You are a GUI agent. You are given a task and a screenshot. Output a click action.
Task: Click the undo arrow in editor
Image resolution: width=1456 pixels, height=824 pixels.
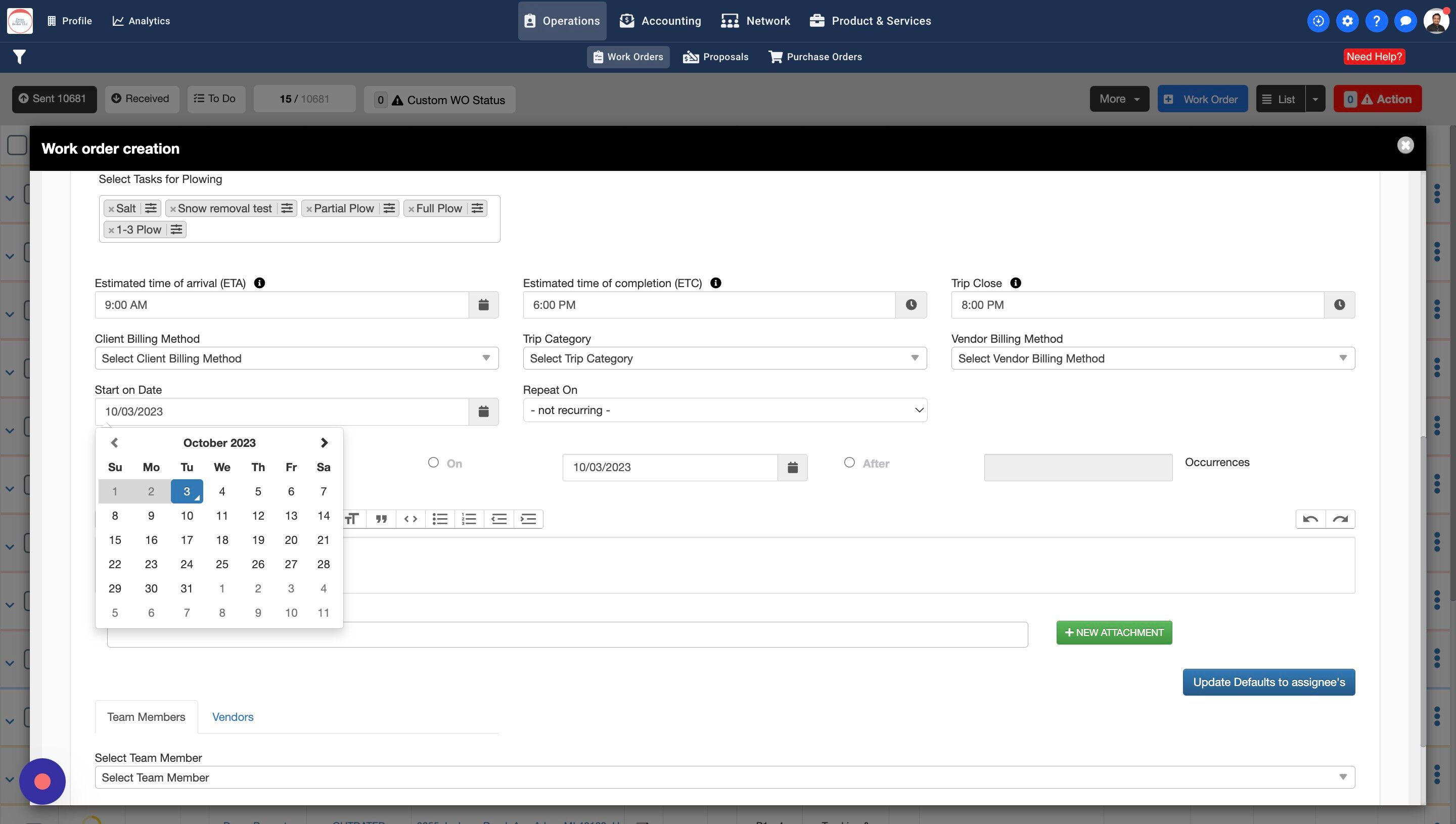pyautogui.click(x=1310, y=519)
